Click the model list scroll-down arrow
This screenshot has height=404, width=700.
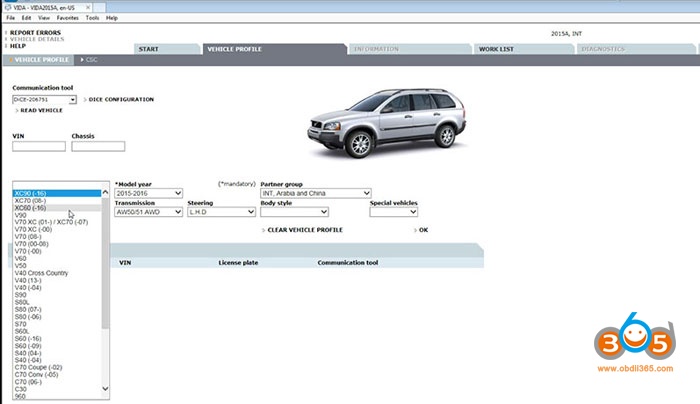click(x=105, y=389)
